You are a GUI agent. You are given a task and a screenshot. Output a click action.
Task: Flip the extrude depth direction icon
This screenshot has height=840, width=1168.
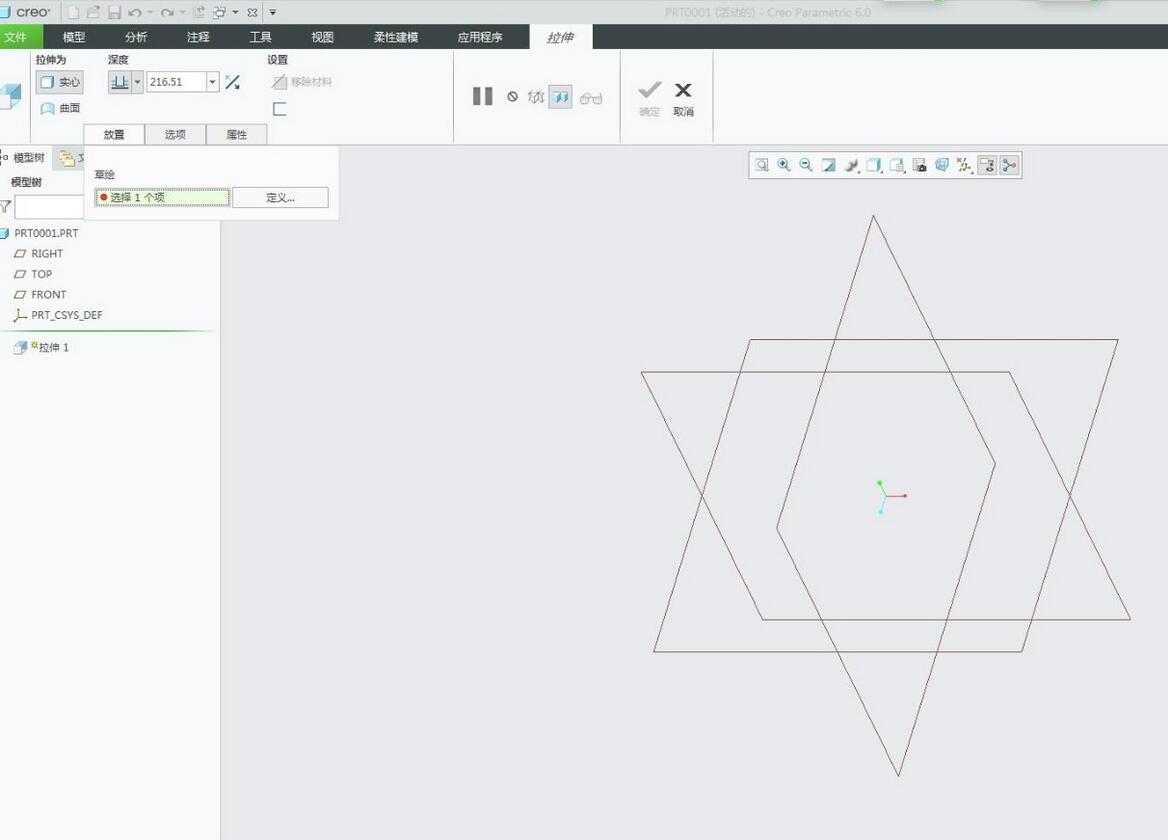point(232,82)
